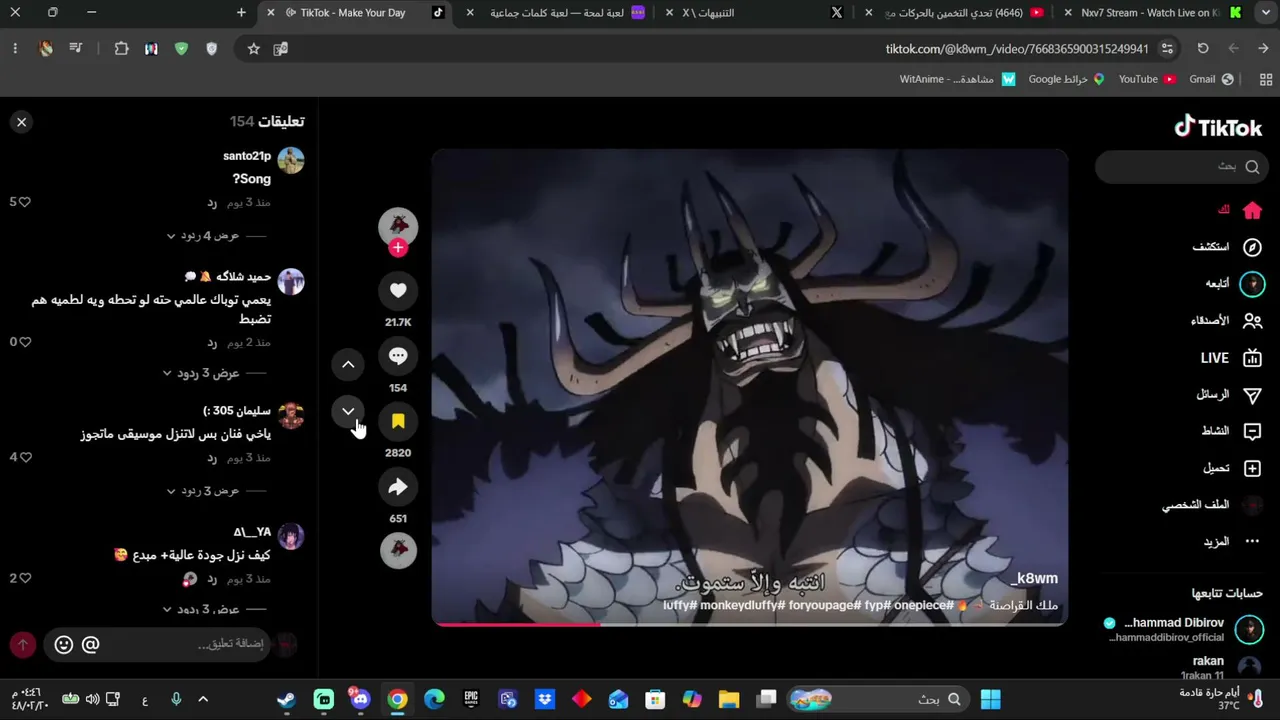Open the WitAnime bookmark
This screenshot has width=1280, height=720.
957,79
